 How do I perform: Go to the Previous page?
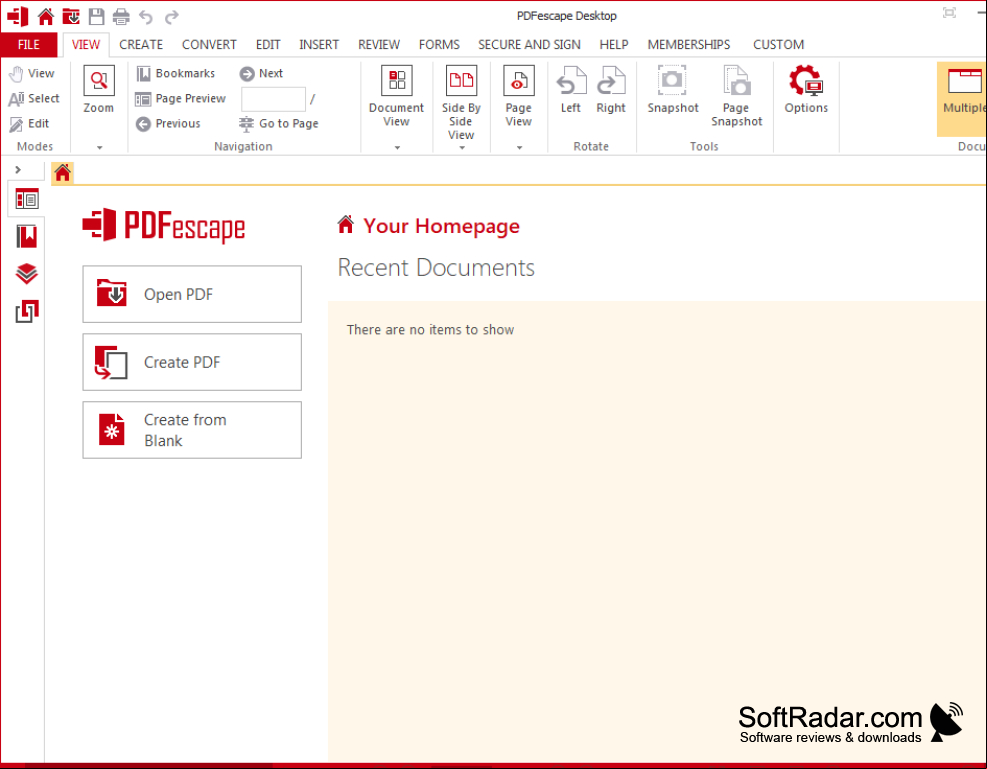pos(168,124)
